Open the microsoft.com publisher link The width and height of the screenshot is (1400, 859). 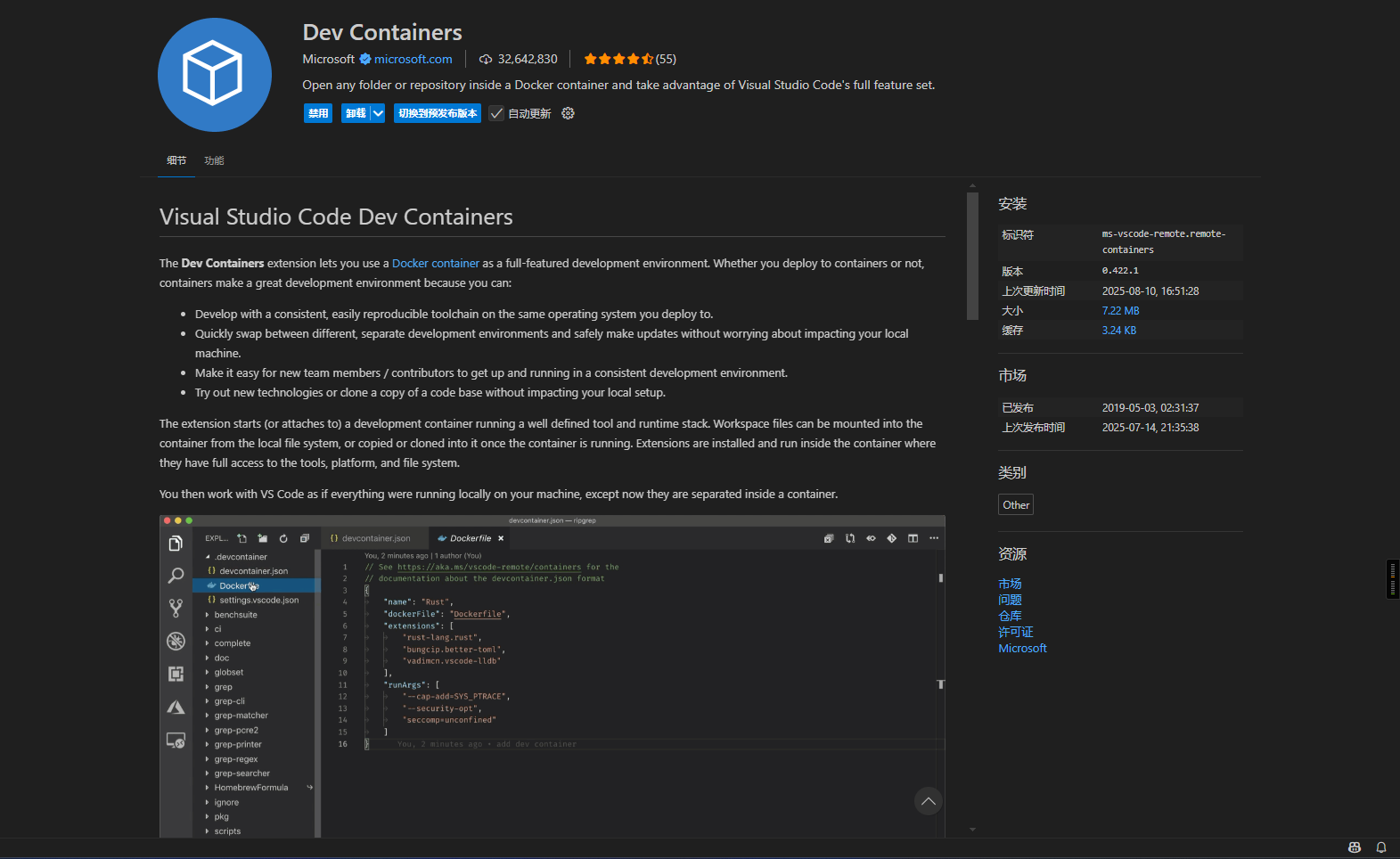(413, 60)
